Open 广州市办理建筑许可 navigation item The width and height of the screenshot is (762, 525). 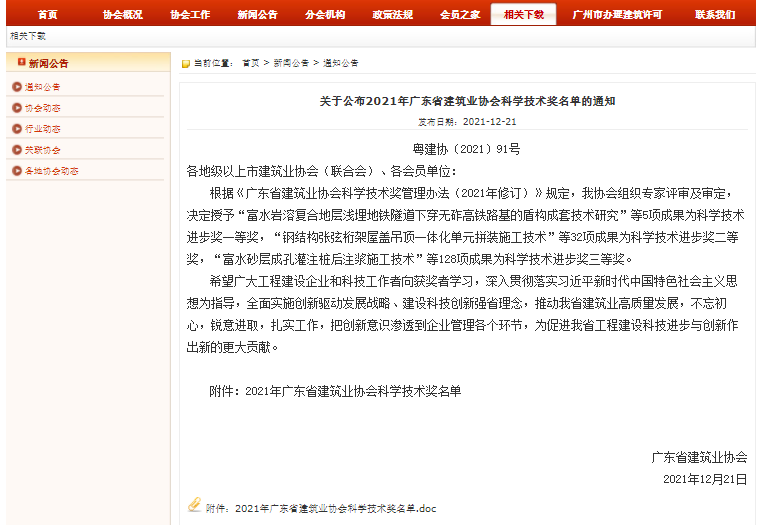[617, 15]
